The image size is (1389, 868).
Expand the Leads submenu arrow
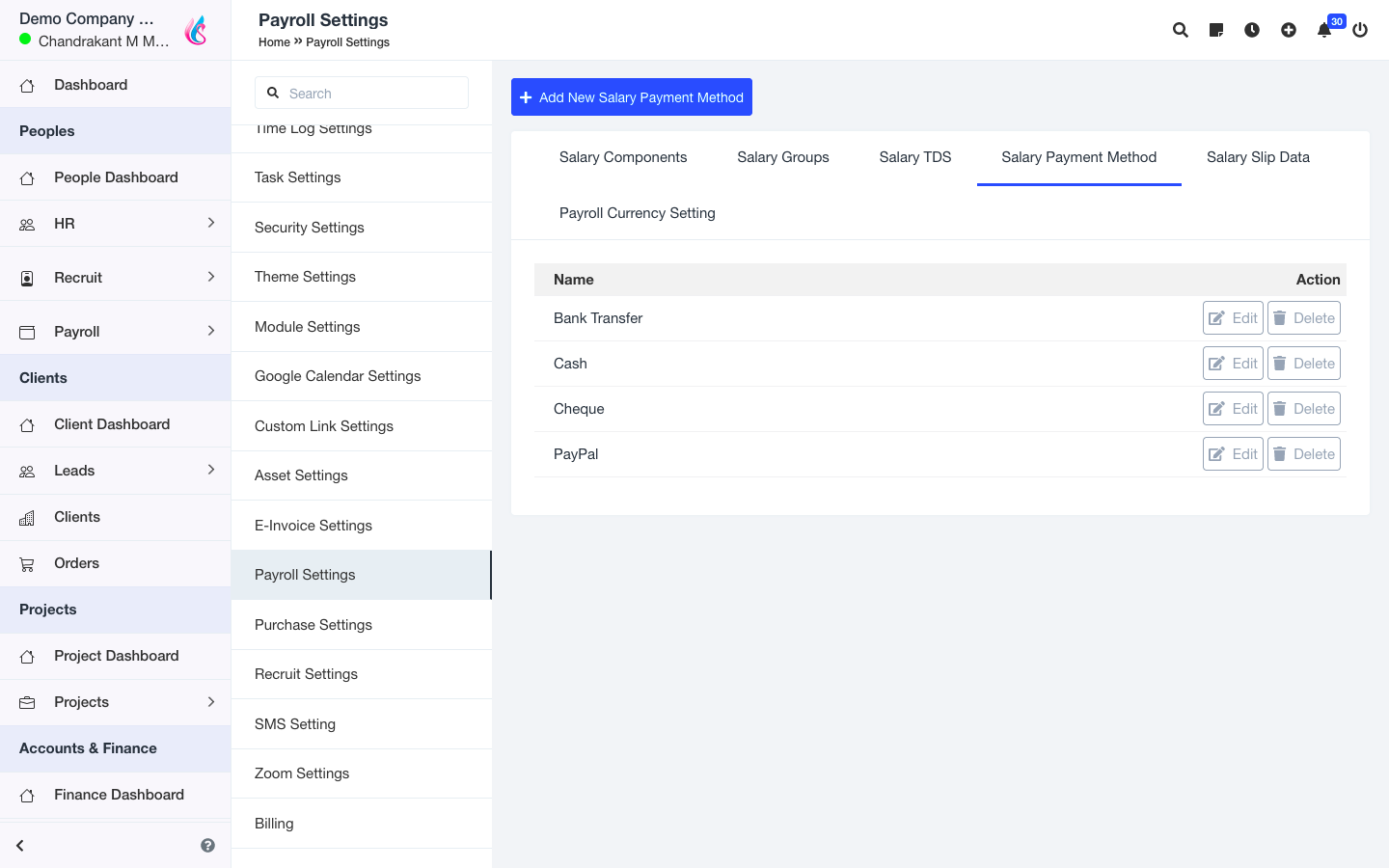210,470
